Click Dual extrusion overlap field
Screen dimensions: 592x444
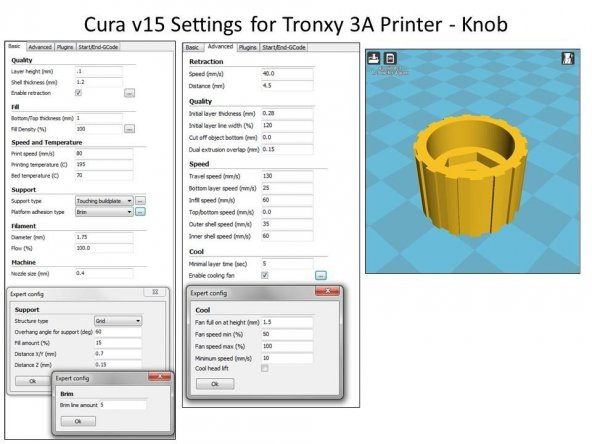point(287,150)
